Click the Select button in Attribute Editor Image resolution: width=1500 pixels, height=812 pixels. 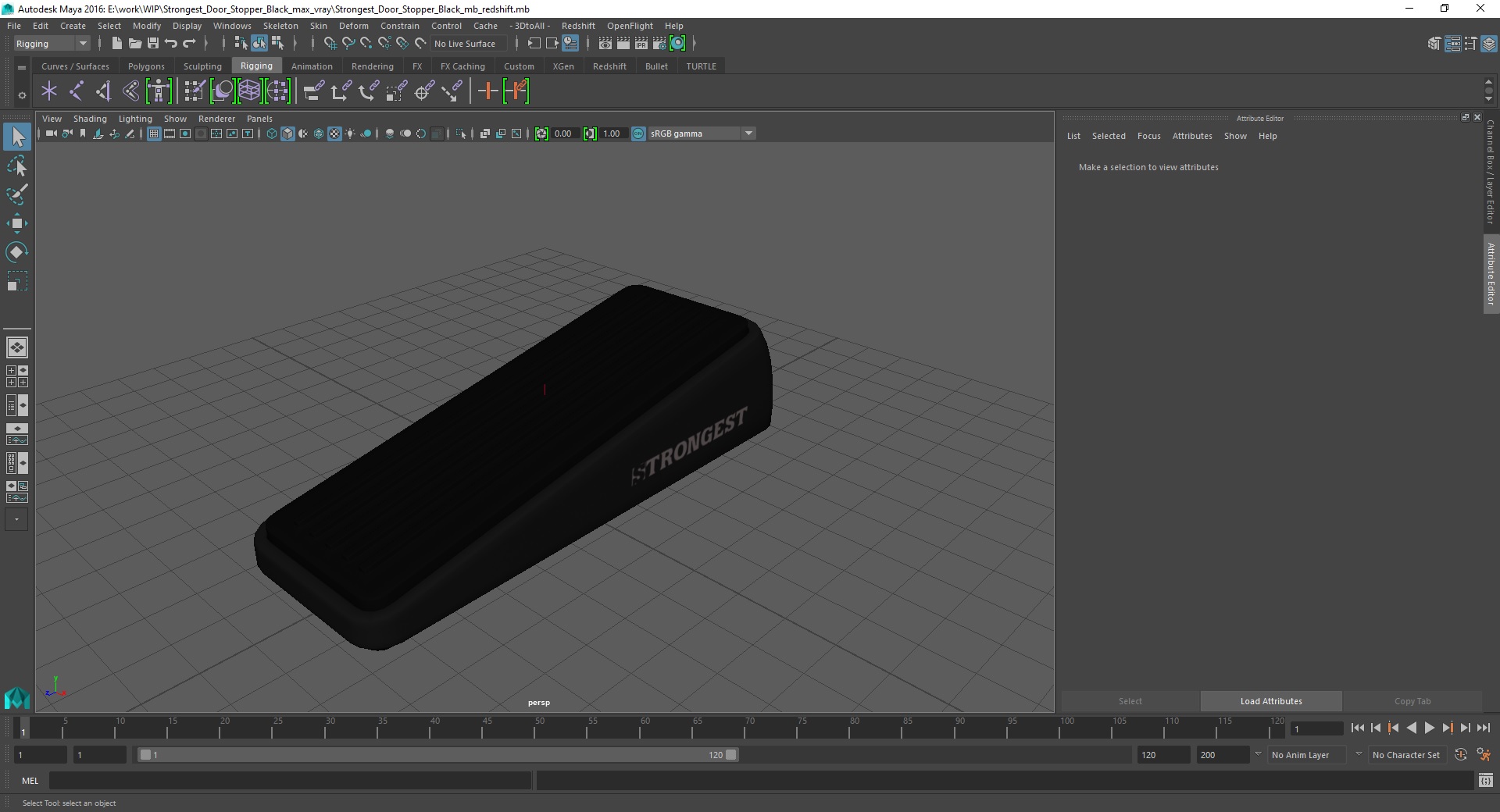click(x=1130, y=701)
